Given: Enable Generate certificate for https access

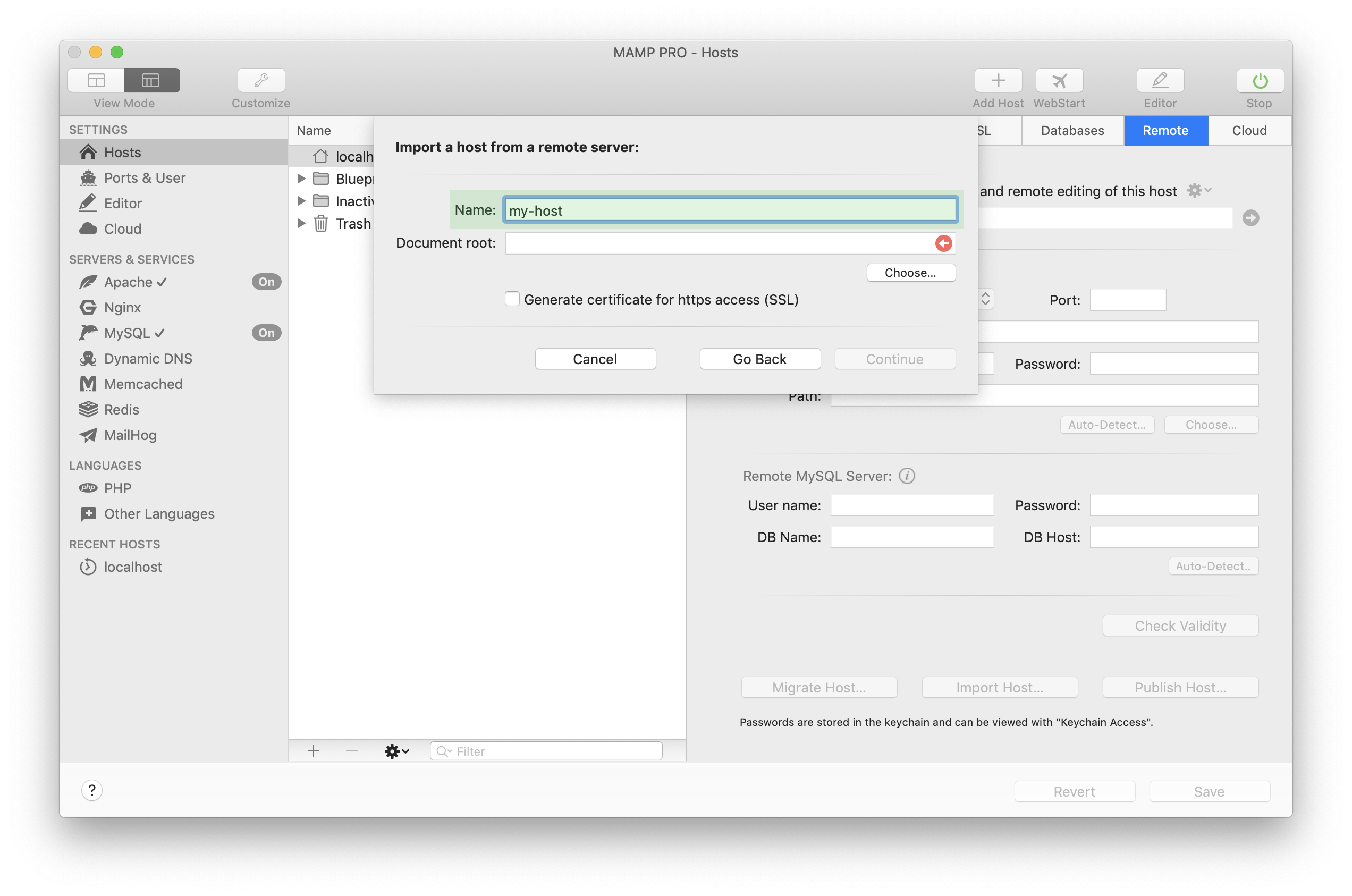Looking at the screenshot, I should click(512, 299).
